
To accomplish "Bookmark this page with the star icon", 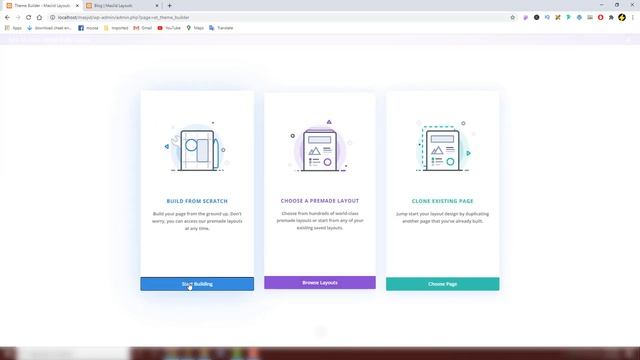I will [513, 18].
